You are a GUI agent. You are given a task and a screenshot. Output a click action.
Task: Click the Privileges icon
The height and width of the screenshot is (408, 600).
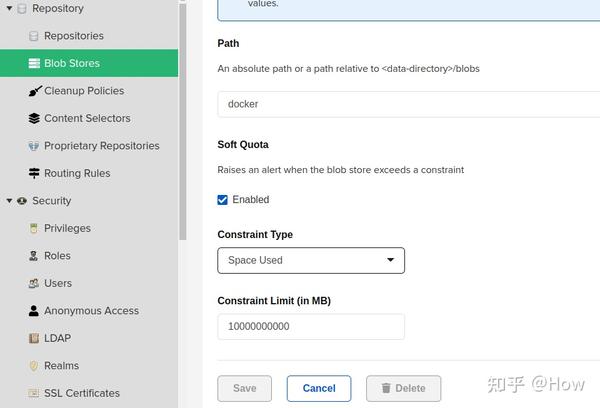click(x=34, y=228)
